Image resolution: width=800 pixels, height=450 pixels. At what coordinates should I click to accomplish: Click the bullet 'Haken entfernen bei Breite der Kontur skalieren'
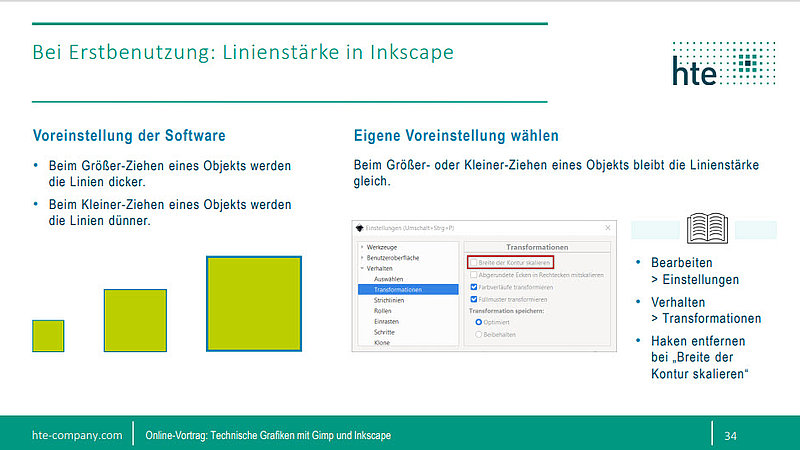click(x=699, y=357)
